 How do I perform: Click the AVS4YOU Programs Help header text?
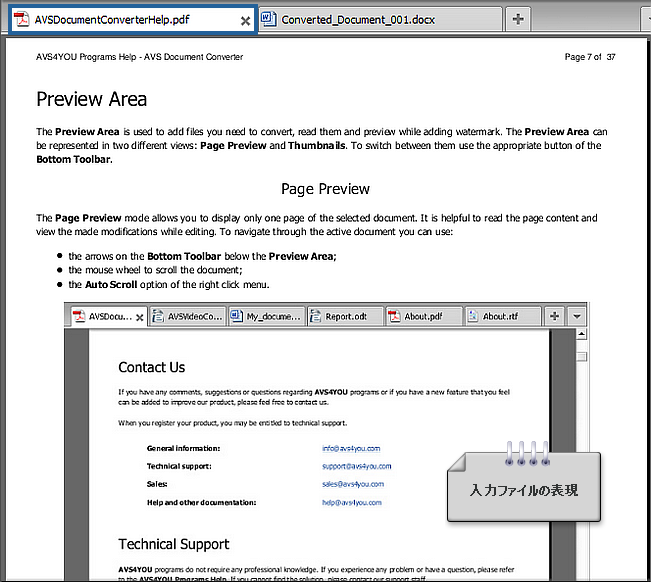tap(140, 57)
